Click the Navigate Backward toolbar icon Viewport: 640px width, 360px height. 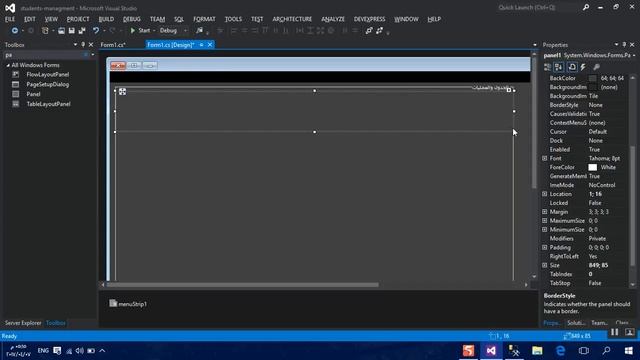pos(15,31)
